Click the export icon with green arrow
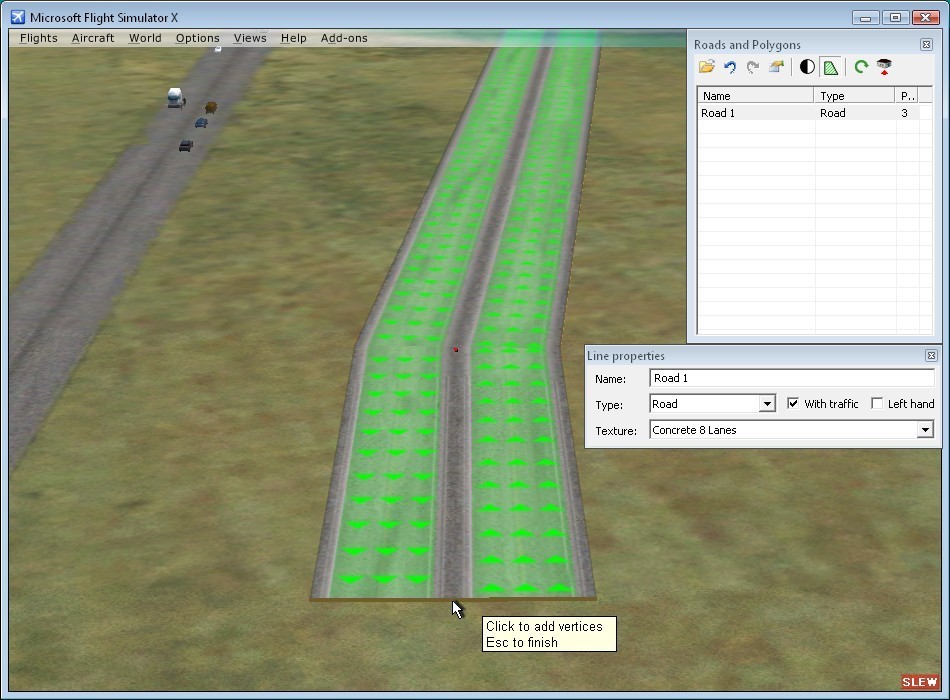 [x=776, y=67]
